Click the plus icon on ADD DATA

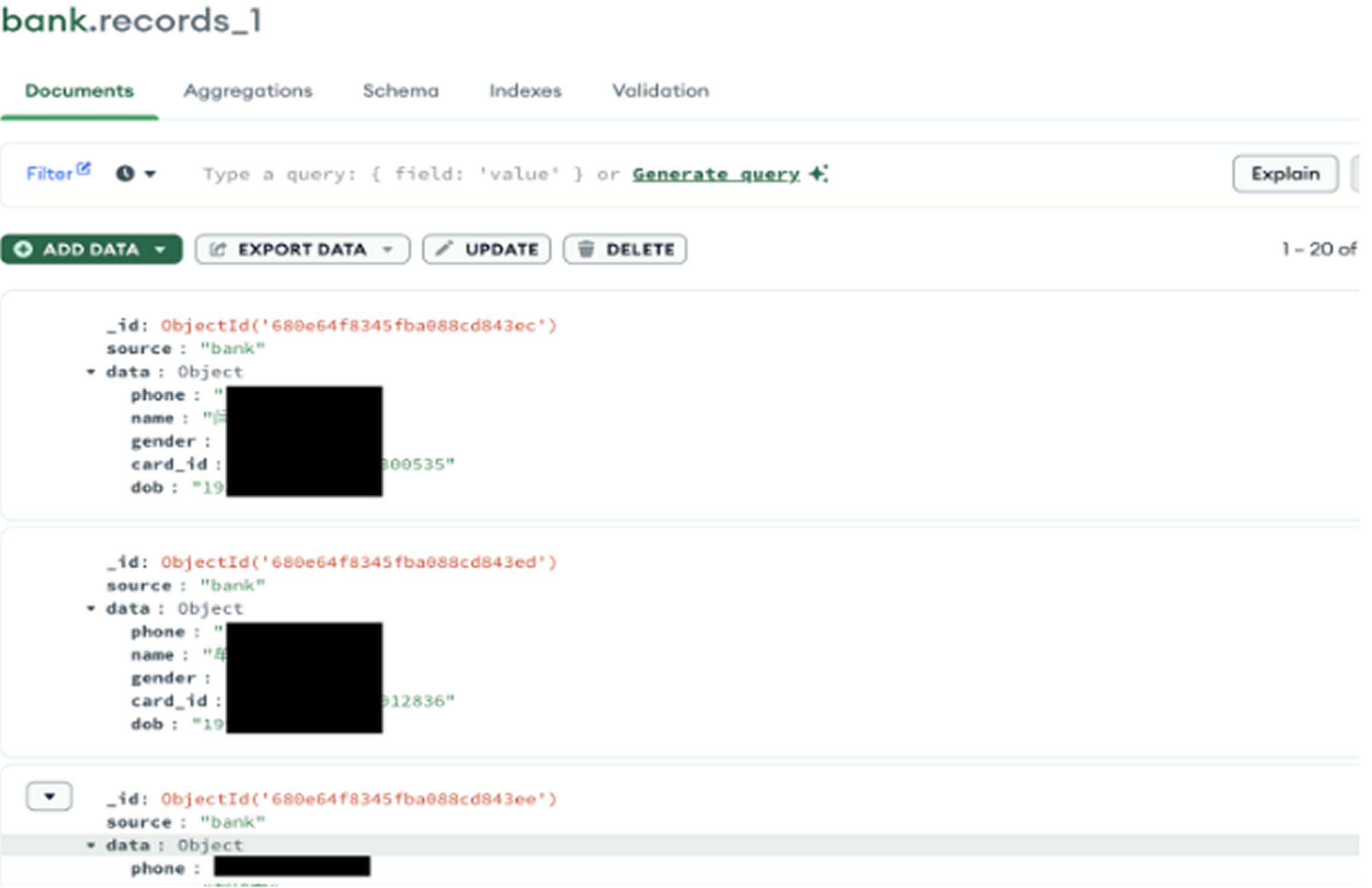(23, 249)
